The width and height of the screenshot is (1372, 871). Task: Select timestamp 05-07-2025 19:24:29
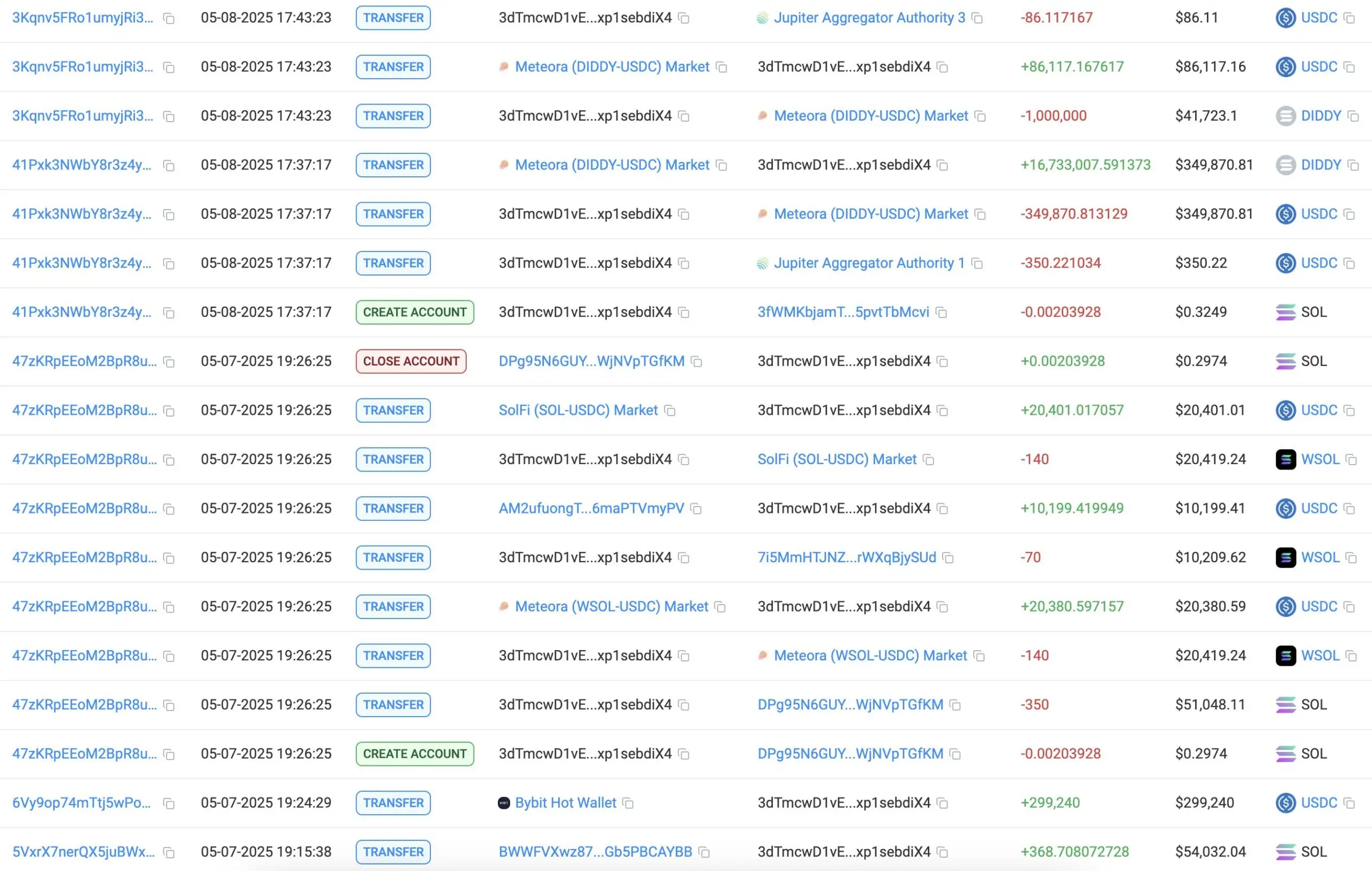click(266, 802)
